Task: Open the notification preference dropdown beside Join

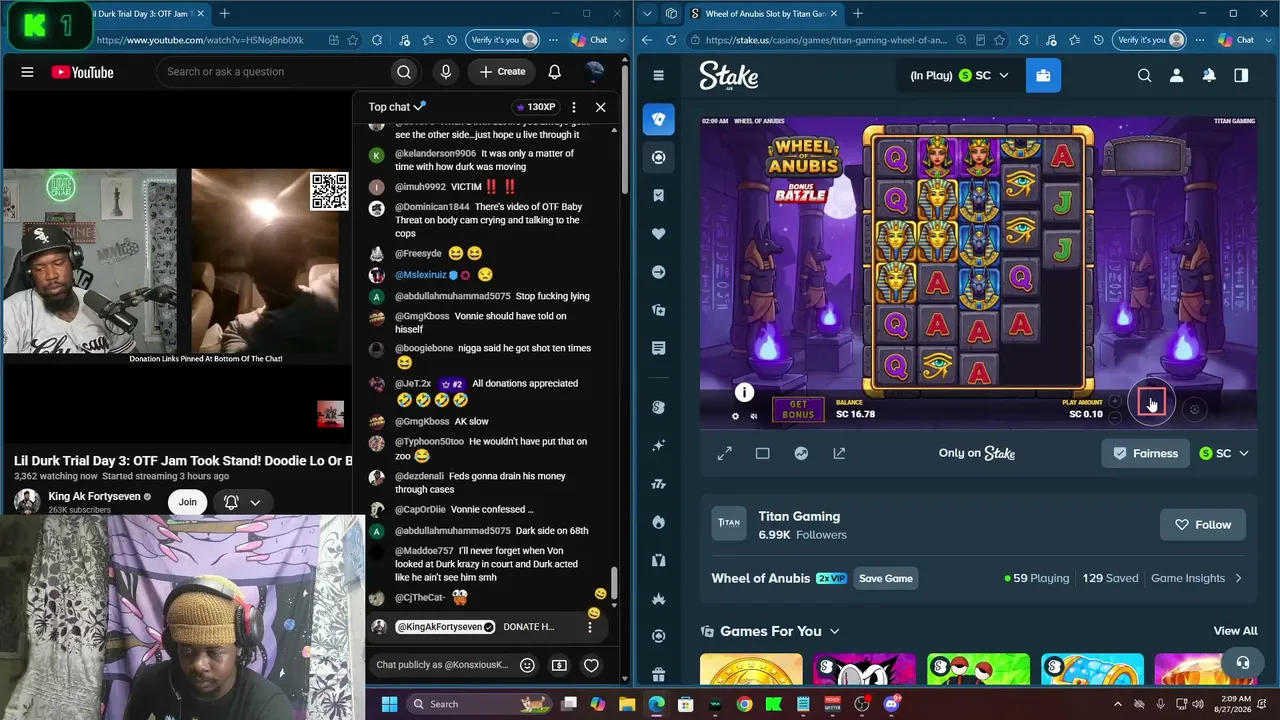Action: 242,502
